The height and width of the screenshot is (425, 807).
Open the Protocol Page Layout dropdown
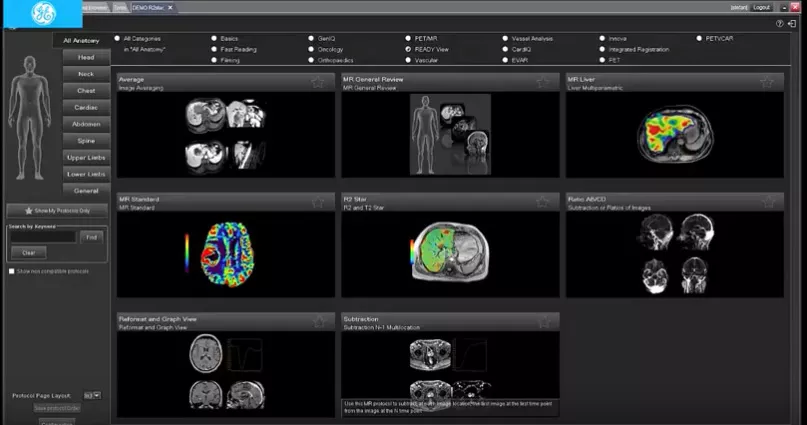click(92, 395)
